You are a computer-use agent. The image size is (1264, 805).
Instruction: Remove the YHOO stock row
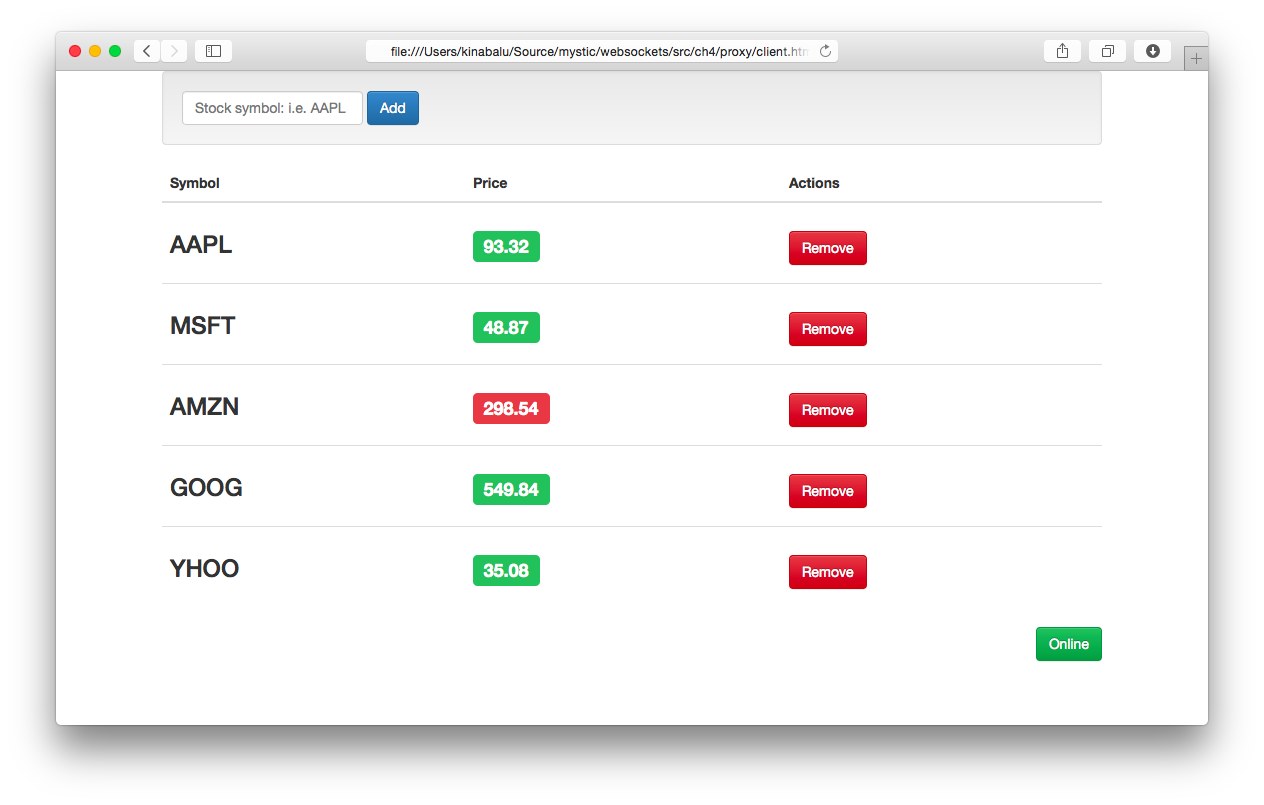(x=827, y=572)
